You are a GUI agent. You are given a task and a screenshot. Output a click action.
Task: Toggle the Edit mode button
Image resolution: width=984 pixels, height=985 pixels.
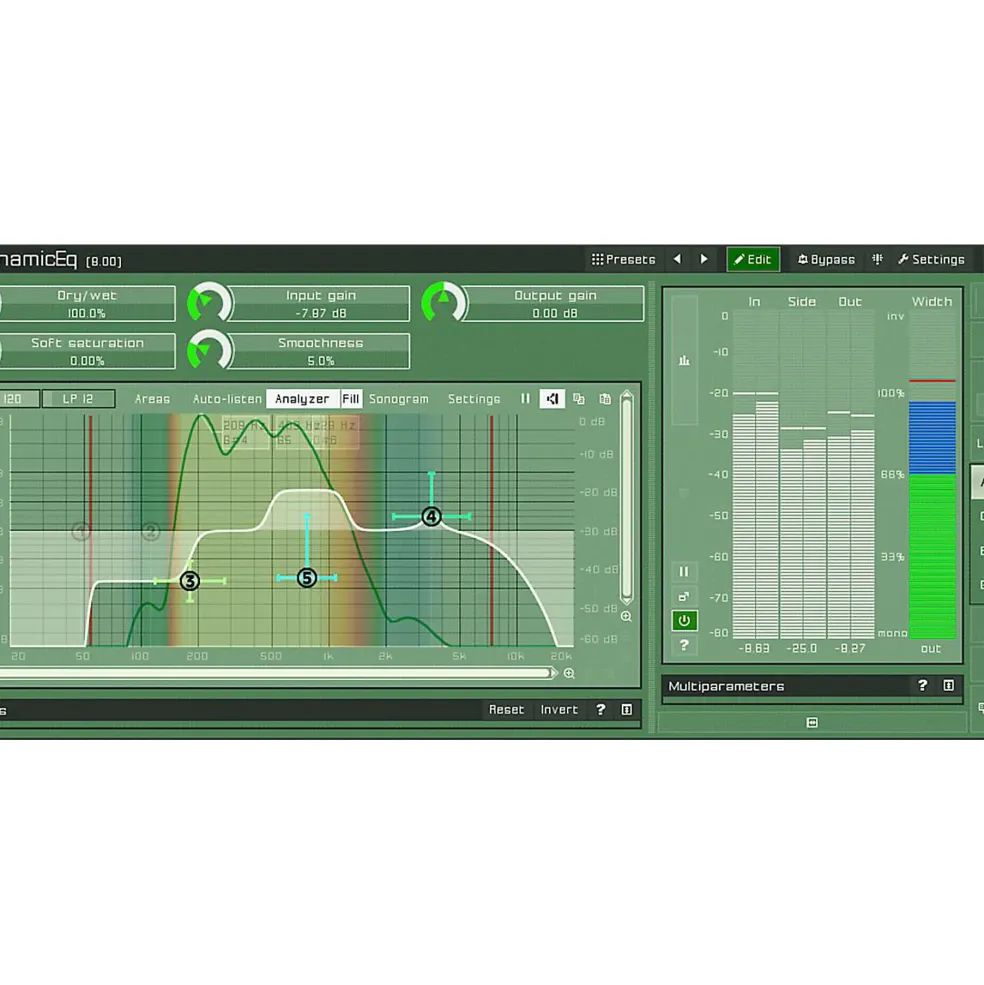(x=753, y=259)
